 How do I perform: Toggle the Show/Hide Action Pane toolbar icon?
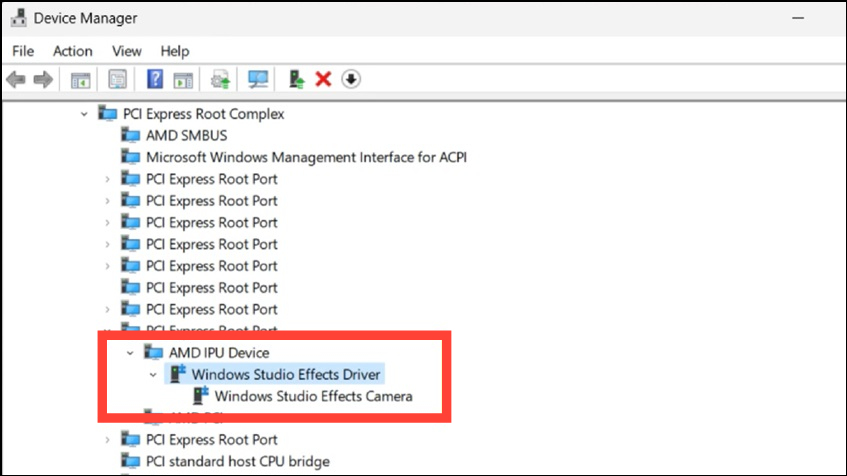[183, 81]
